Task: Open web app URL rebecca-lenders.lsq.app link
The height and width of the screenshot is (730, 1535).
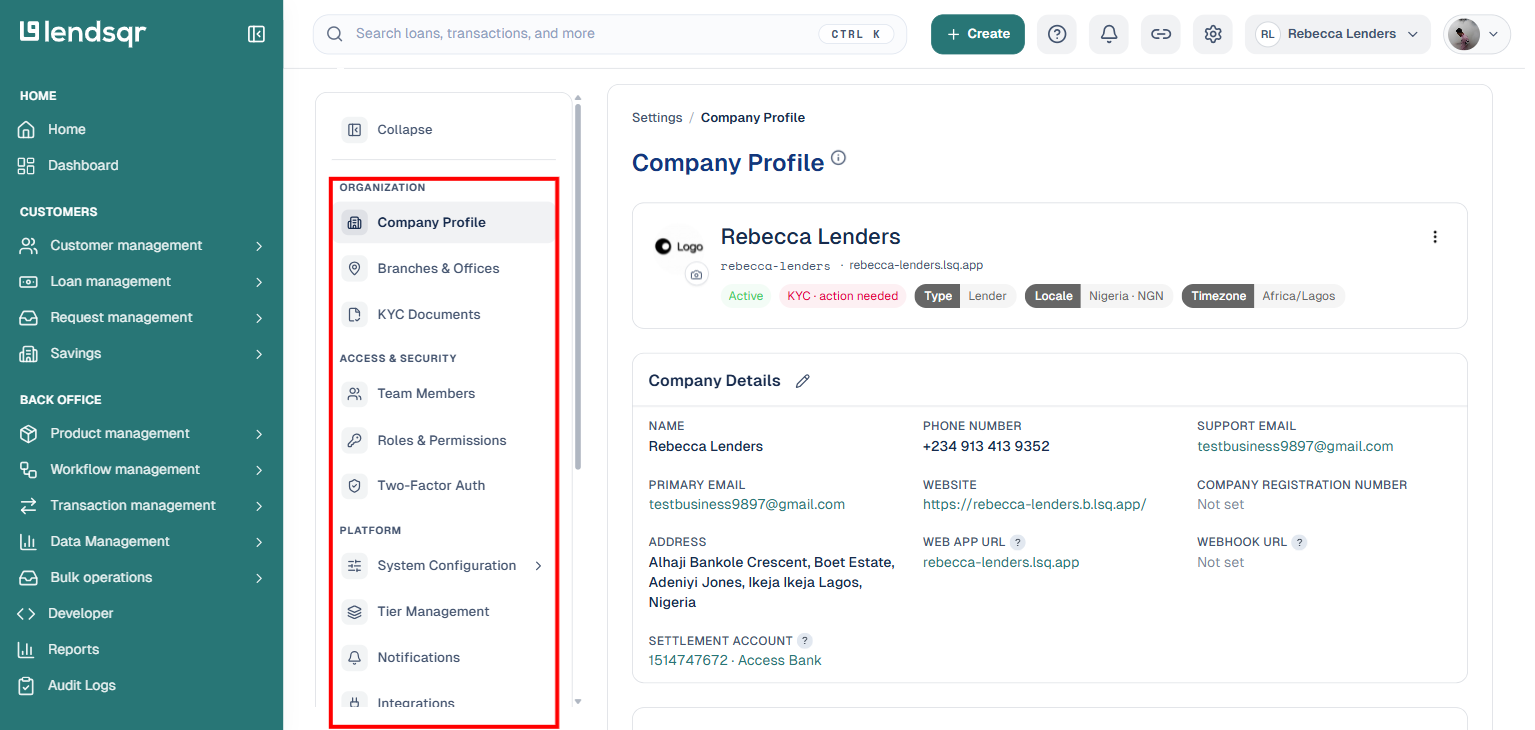Action: click(x=1001, y=562)
